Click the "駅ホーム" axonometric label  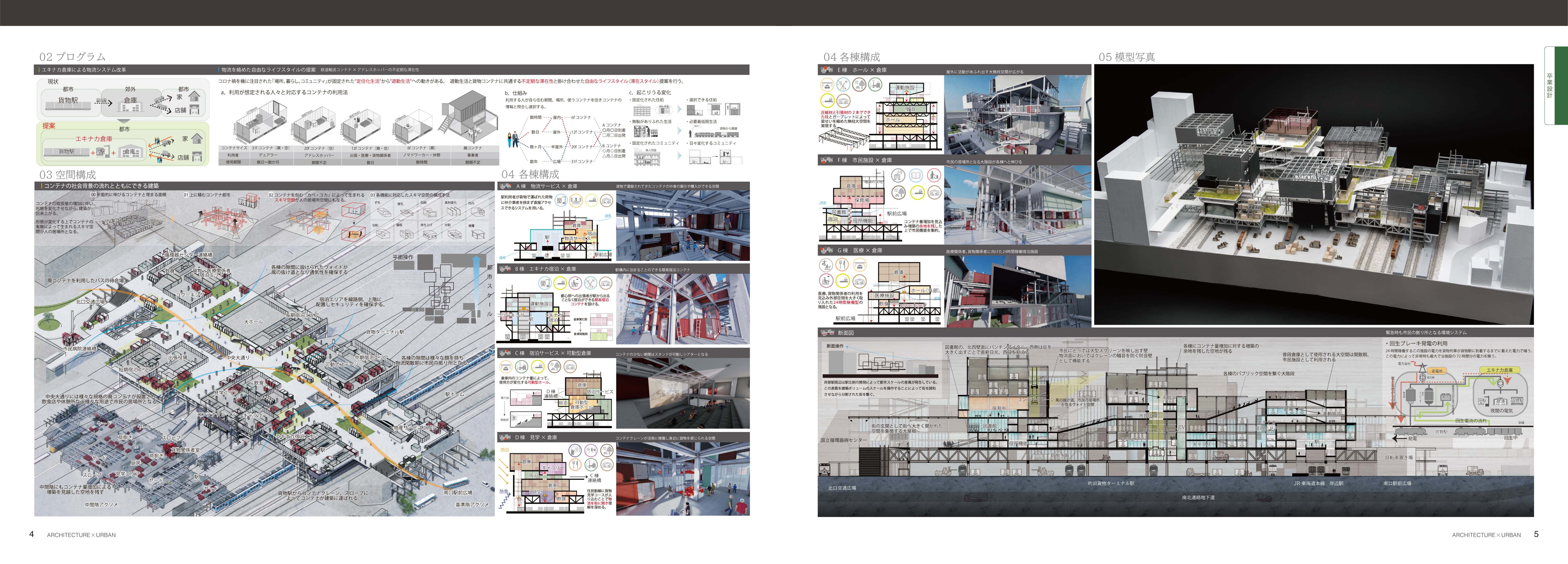pos(455,394)
